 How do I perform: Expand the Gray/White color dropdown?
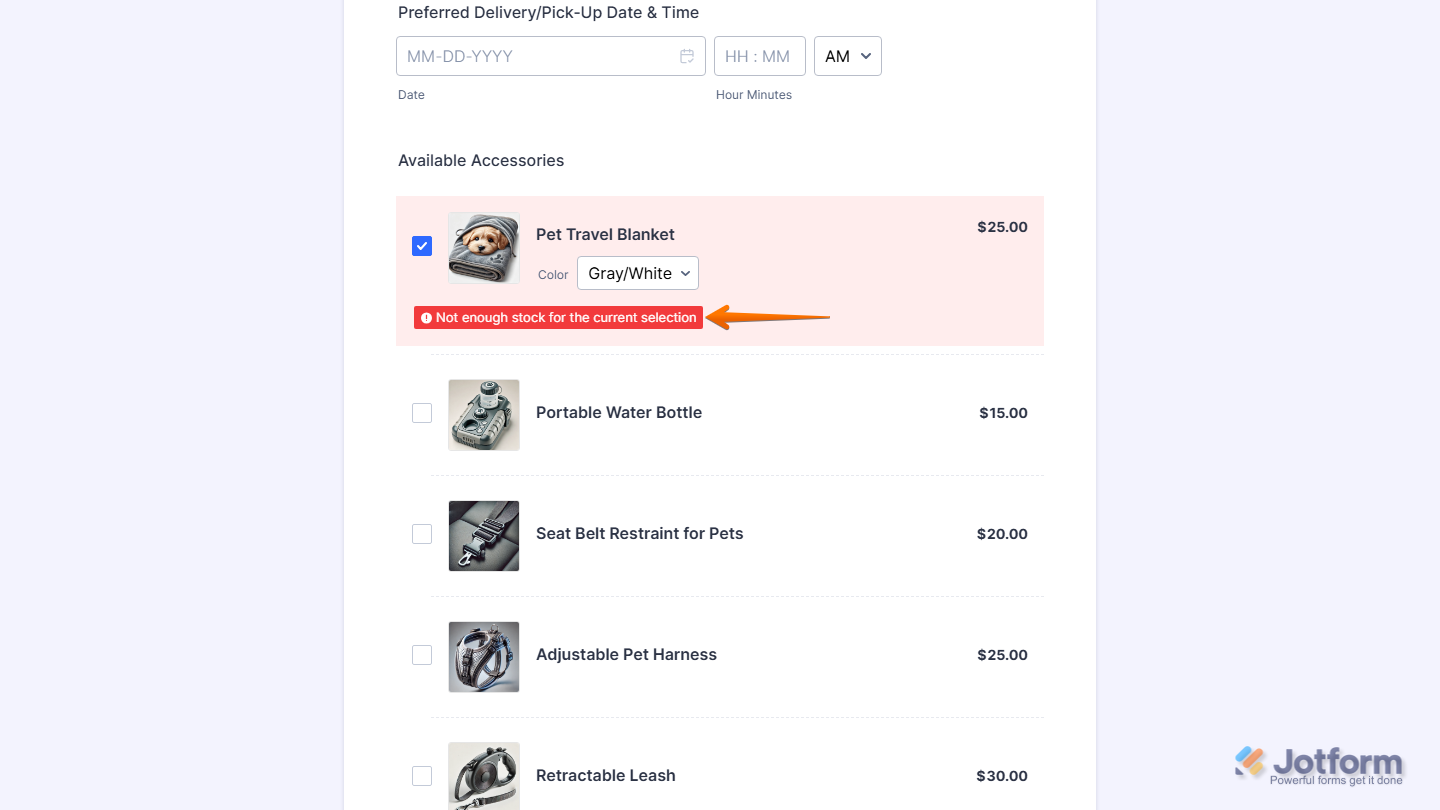[638, 273]
